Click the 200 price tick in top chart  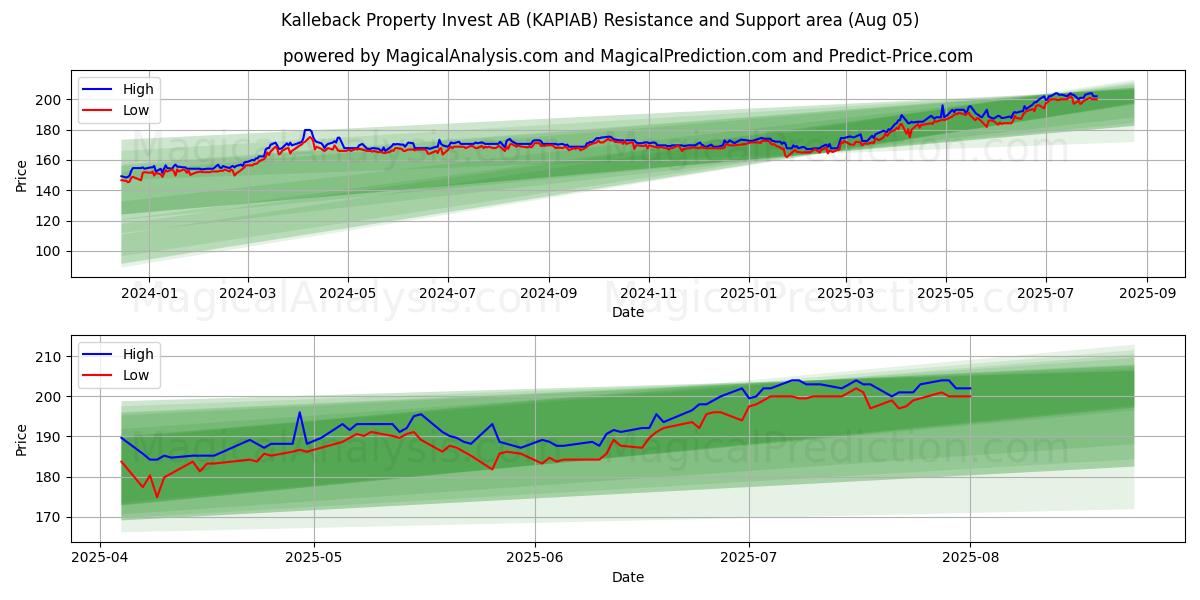pyautogui.click(x=50, y=100)
